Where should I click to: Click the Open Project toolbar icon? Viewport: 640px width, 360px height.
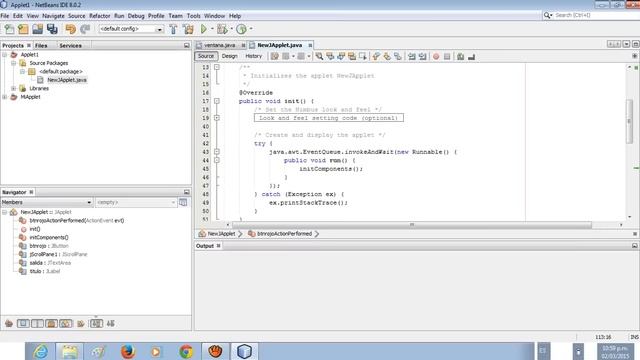[38, 29]
